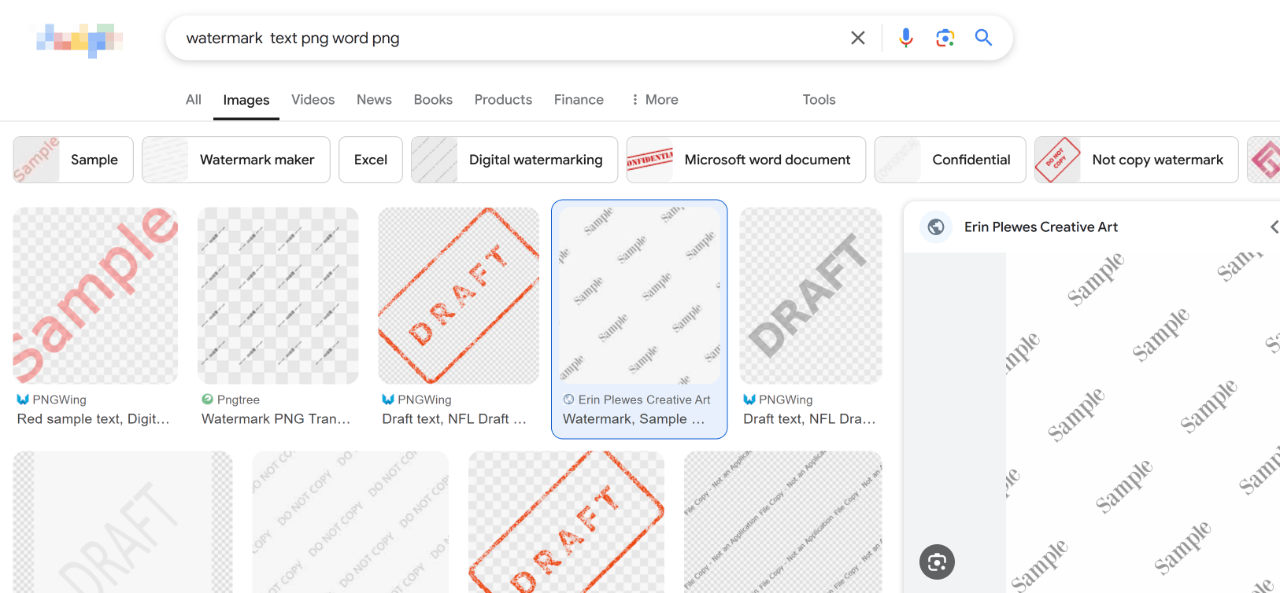This screenshot has width=1280, height=593.
Task: Open the gray DRAFT text thumbnail, top row
Action: click(811, 296)
